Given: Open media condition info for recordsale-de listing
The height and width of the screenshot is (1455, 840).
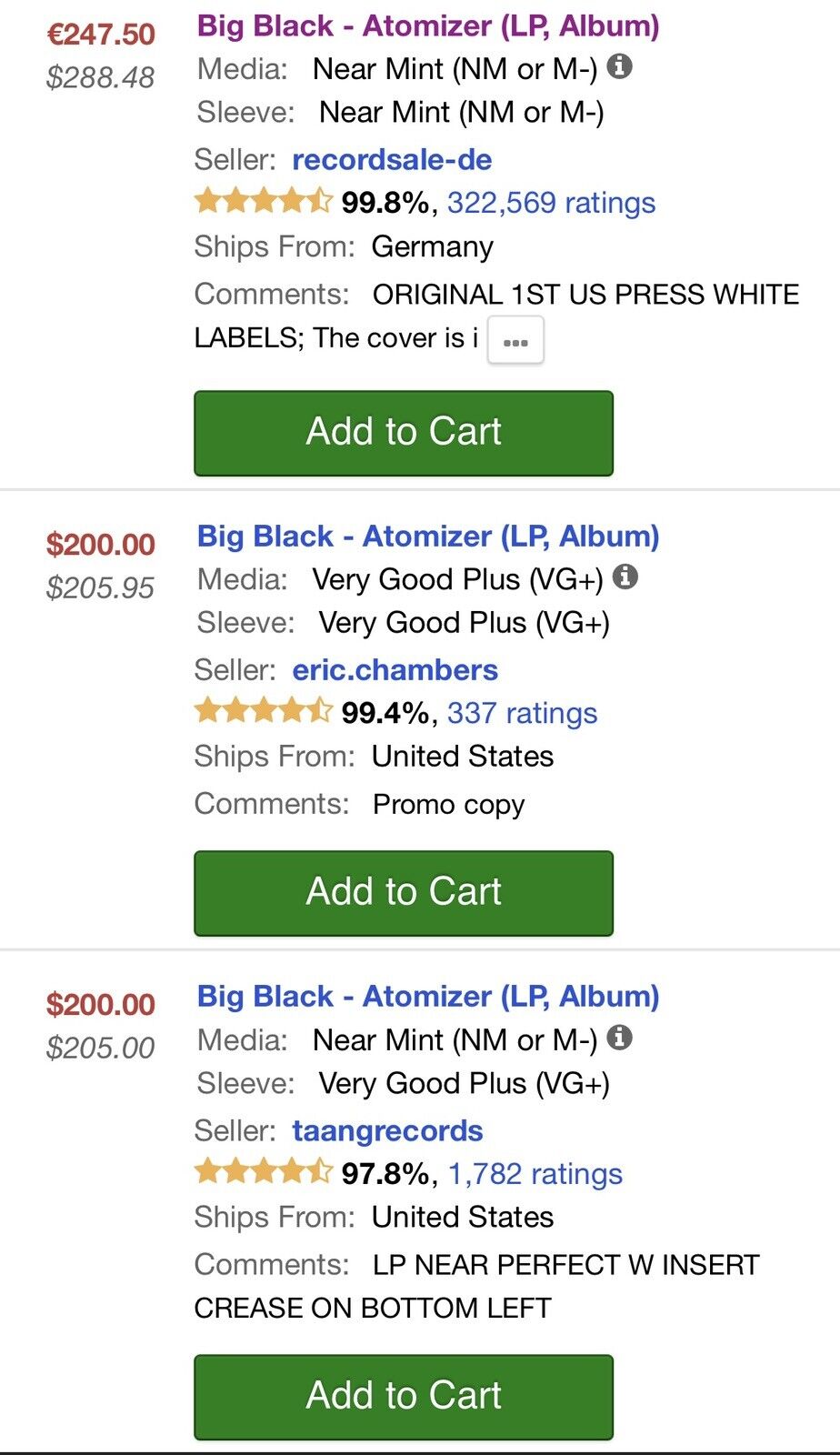Looking at the screenshot, I should 619,66.
